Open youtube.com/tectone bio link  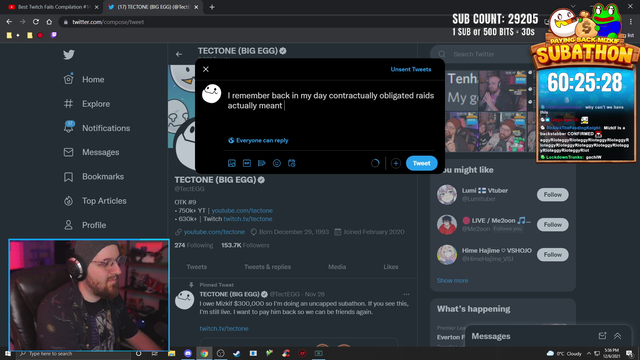click(242, 211)
